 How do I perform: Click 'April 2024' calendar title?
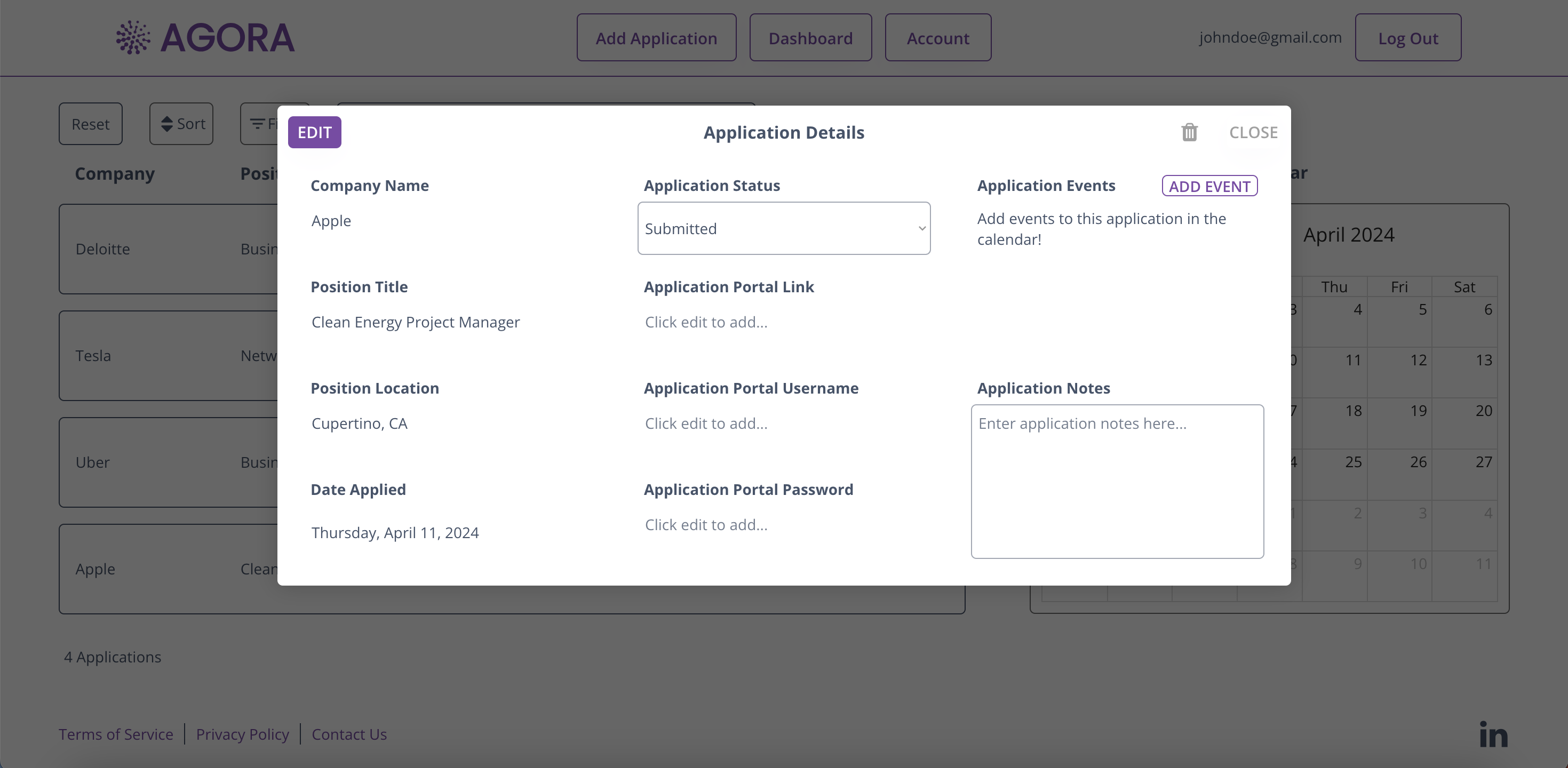tap(1348, 235)
